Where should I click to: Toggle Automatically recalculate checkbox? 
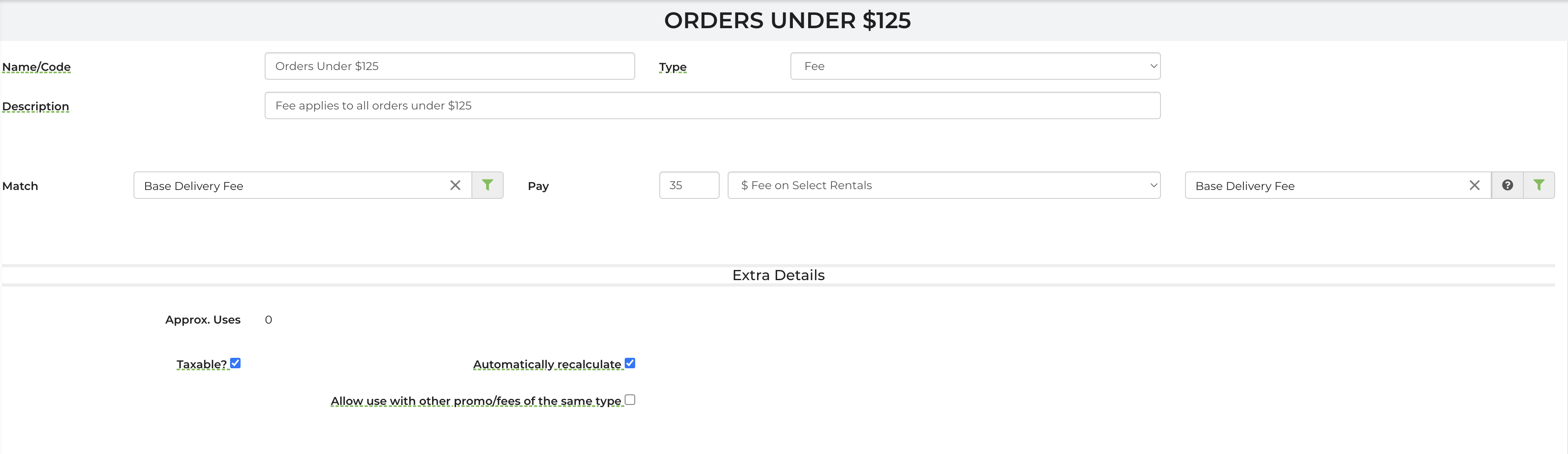(x=630, y=363)
